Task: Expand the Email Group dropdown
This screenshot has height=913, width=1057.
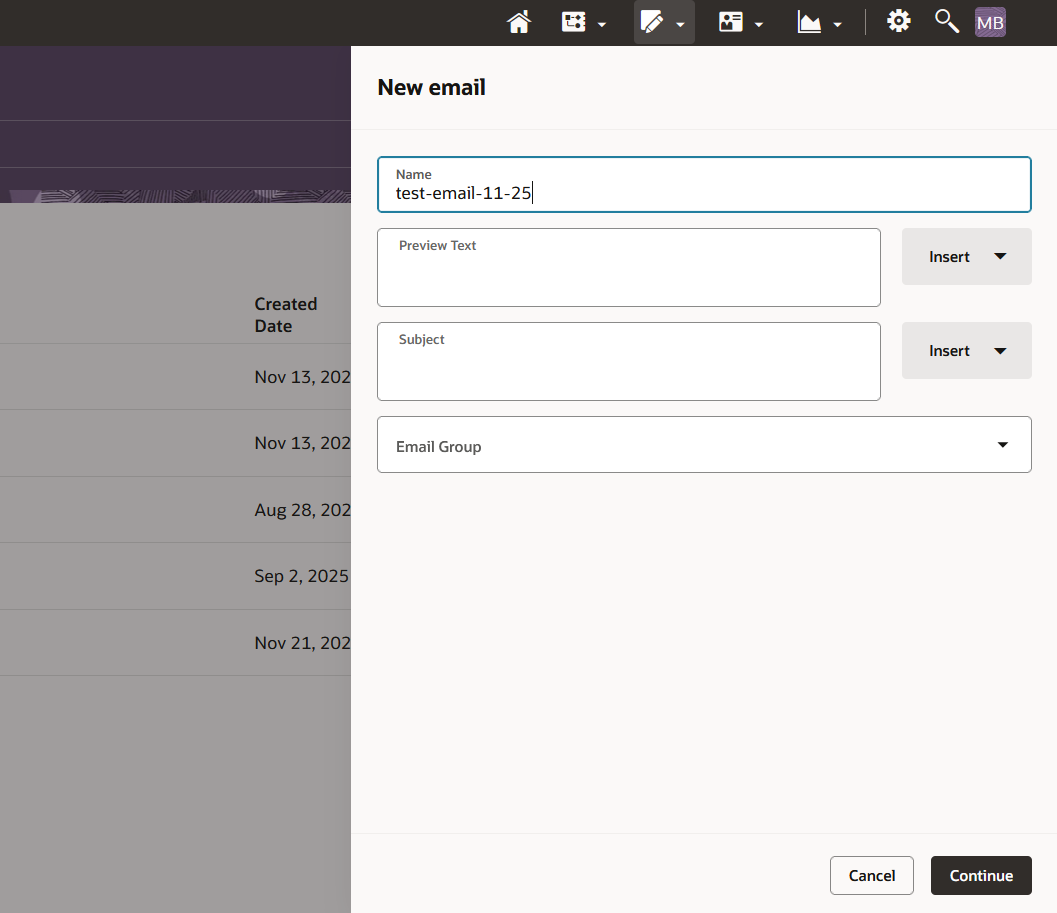Action: point(704,445)
